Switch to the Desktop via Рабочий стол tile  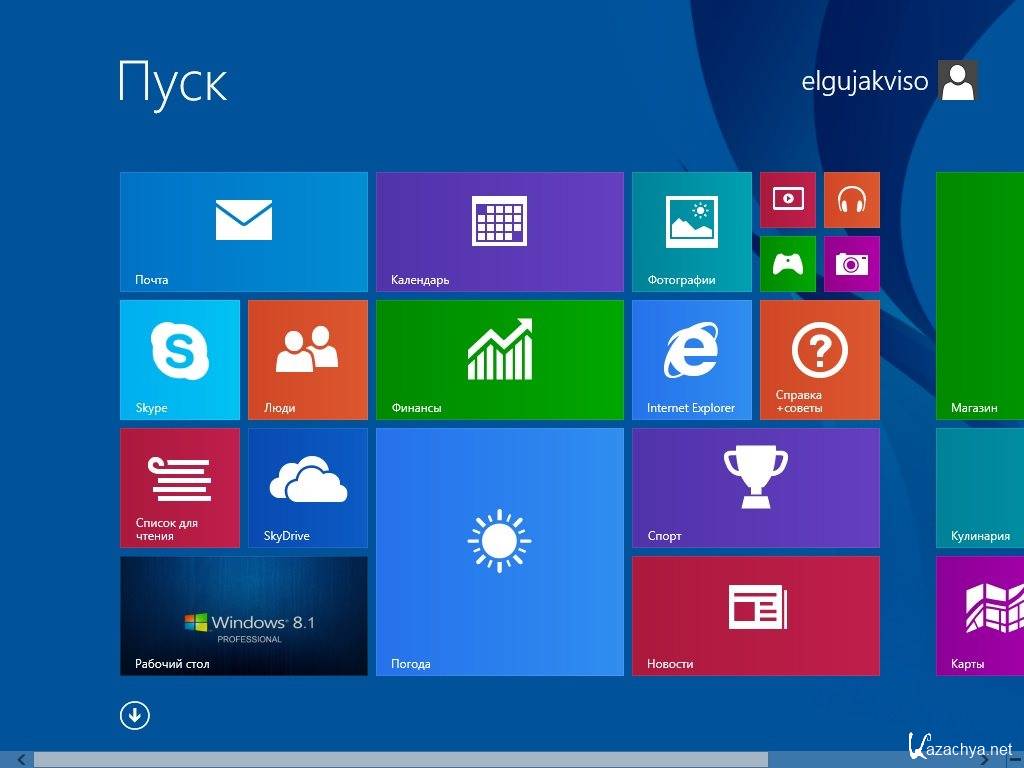pos(243,615)
